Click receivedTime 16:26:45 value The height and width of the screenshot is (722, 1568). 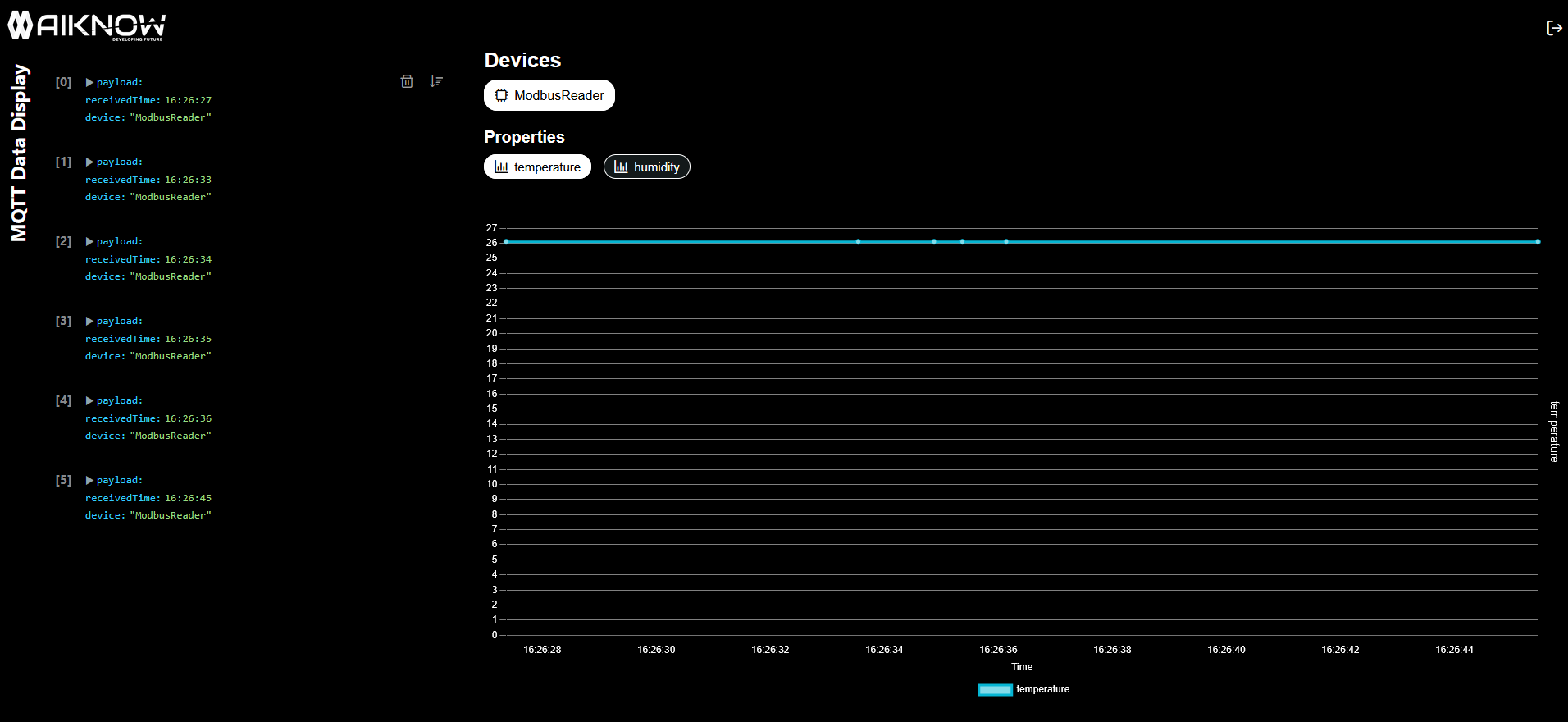(x=188, y=498)
